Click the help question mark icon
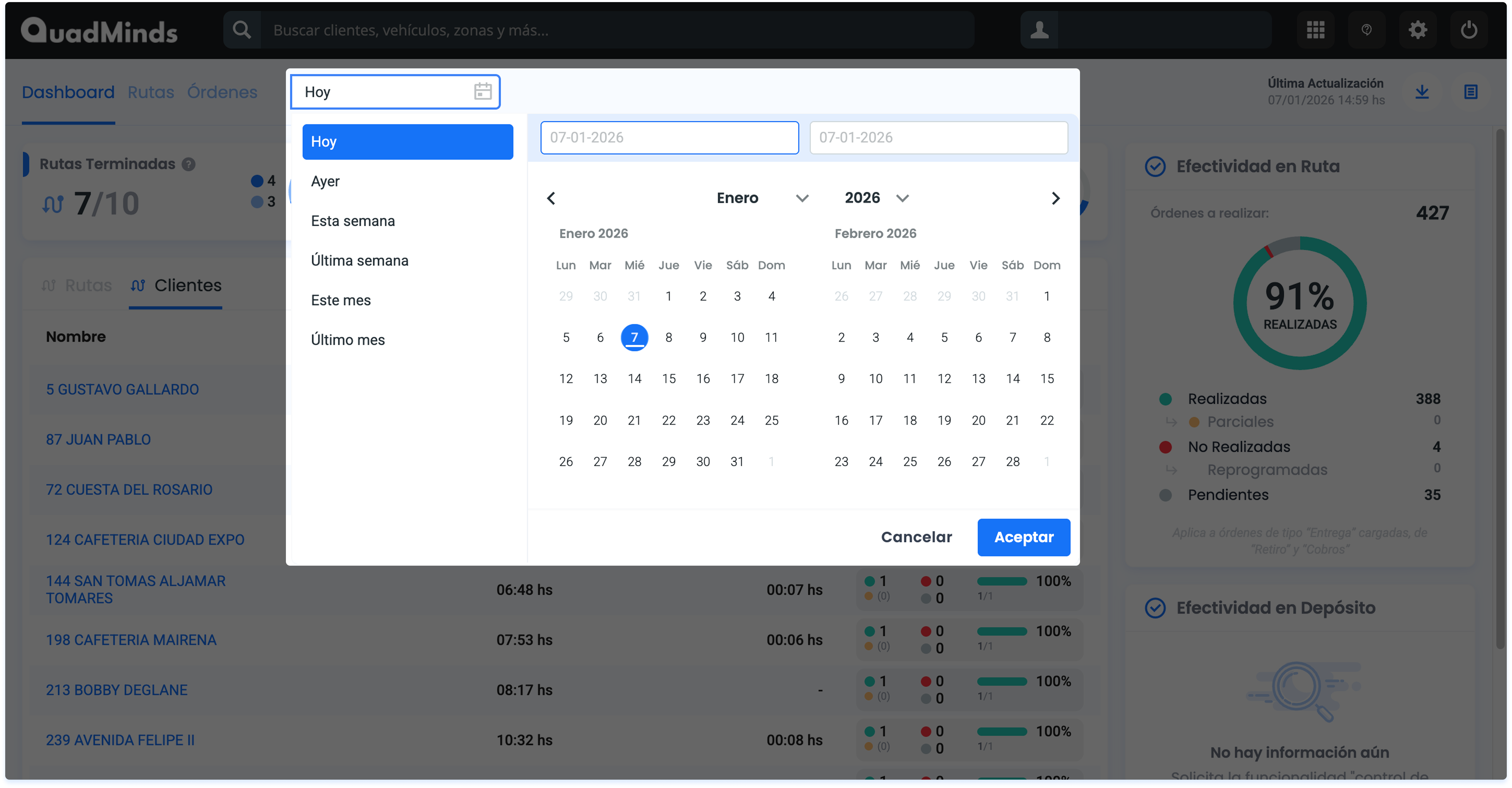The width and height of the screenshot is (1512, 788). (x=1366, y=30)
